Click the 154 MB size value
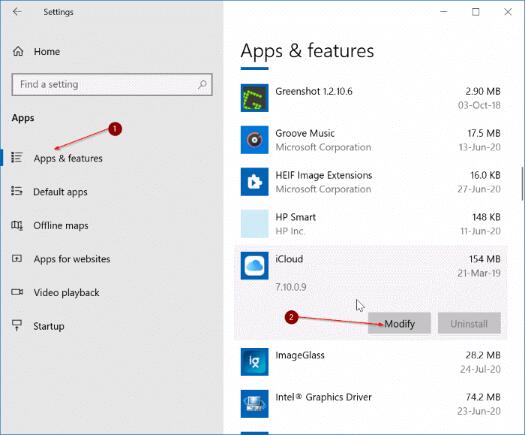The width and height of the screenshot is (526, 435). click(x=485, y=259)
